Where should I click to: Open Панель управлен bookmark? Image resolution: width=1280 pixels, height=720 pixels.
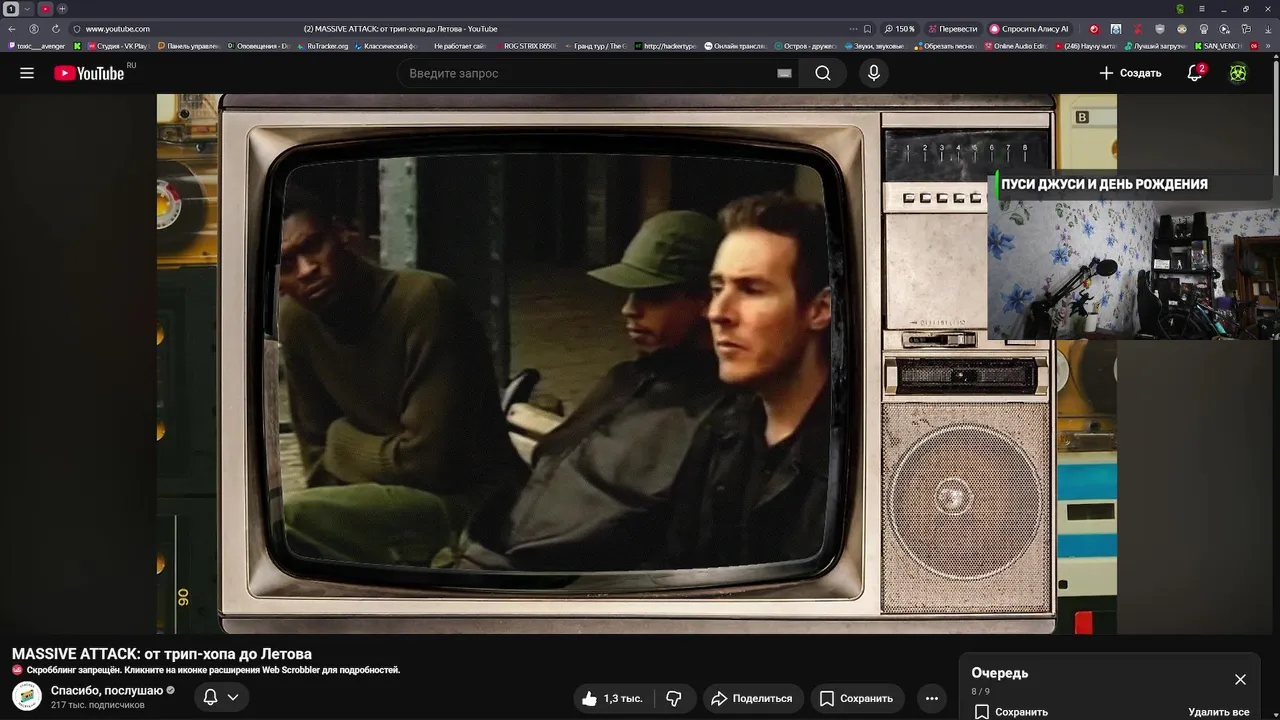[187, 46]
